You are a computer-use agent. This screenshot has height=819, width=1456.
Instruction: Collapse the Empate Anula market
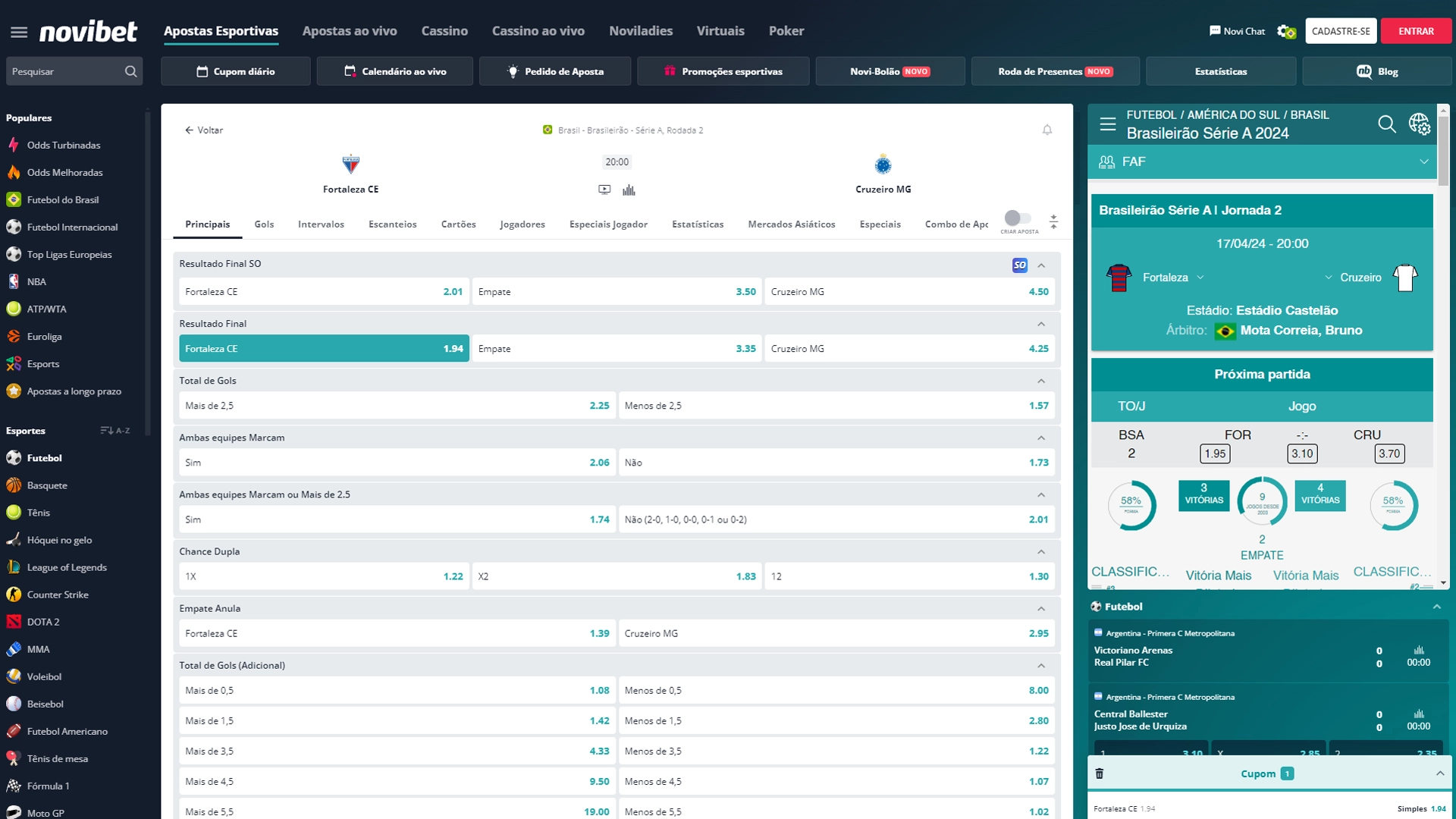coord(1041,608)
